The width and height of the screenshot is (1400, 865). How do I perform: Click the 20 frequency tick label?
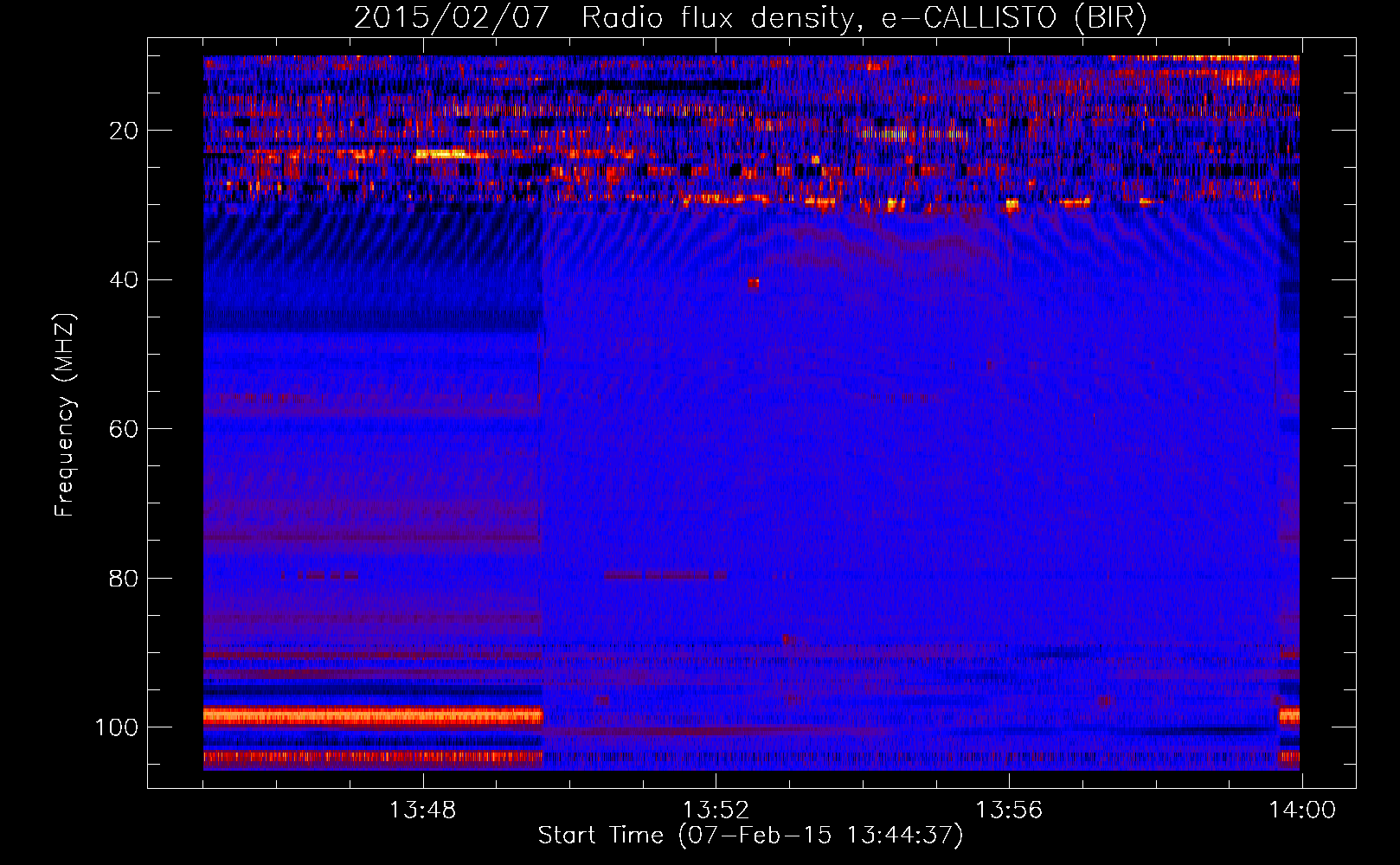[124, 131]
